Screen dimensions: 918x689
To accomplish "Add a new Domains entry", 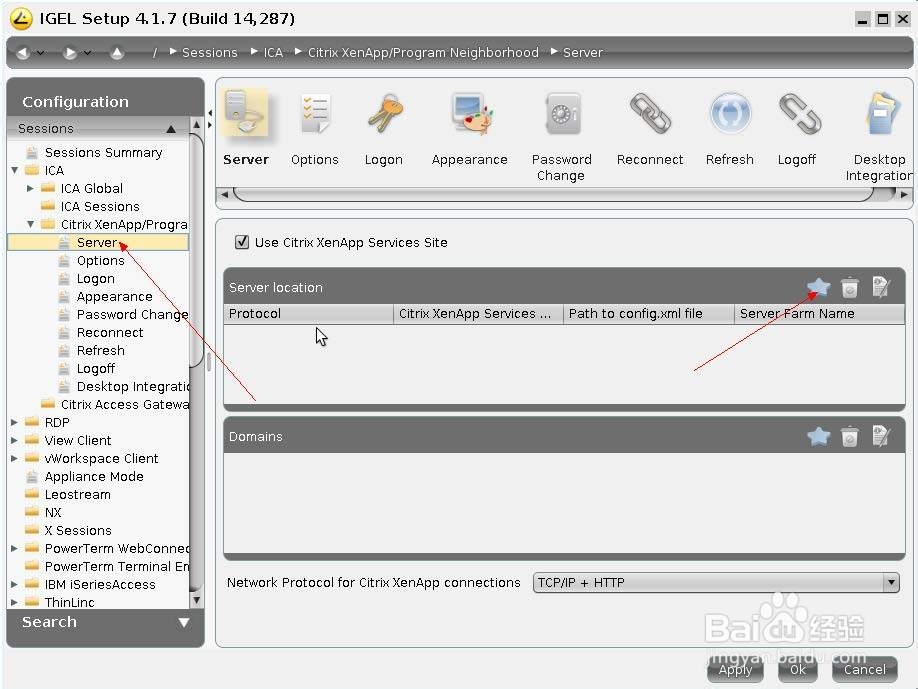I will (818, 436).
